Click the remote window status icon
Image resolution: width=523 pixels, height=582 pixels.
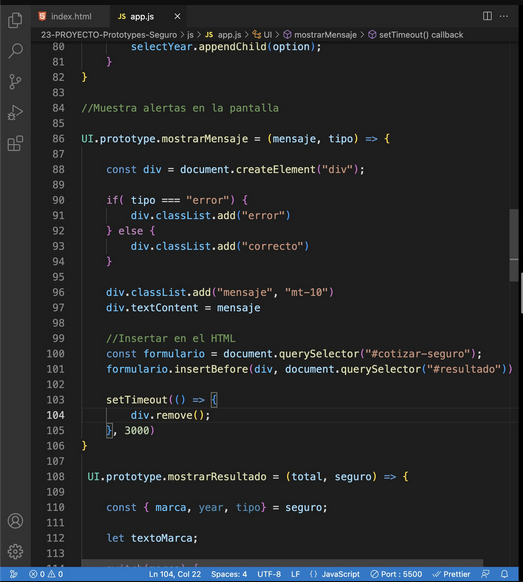click(x=13, y=574)
